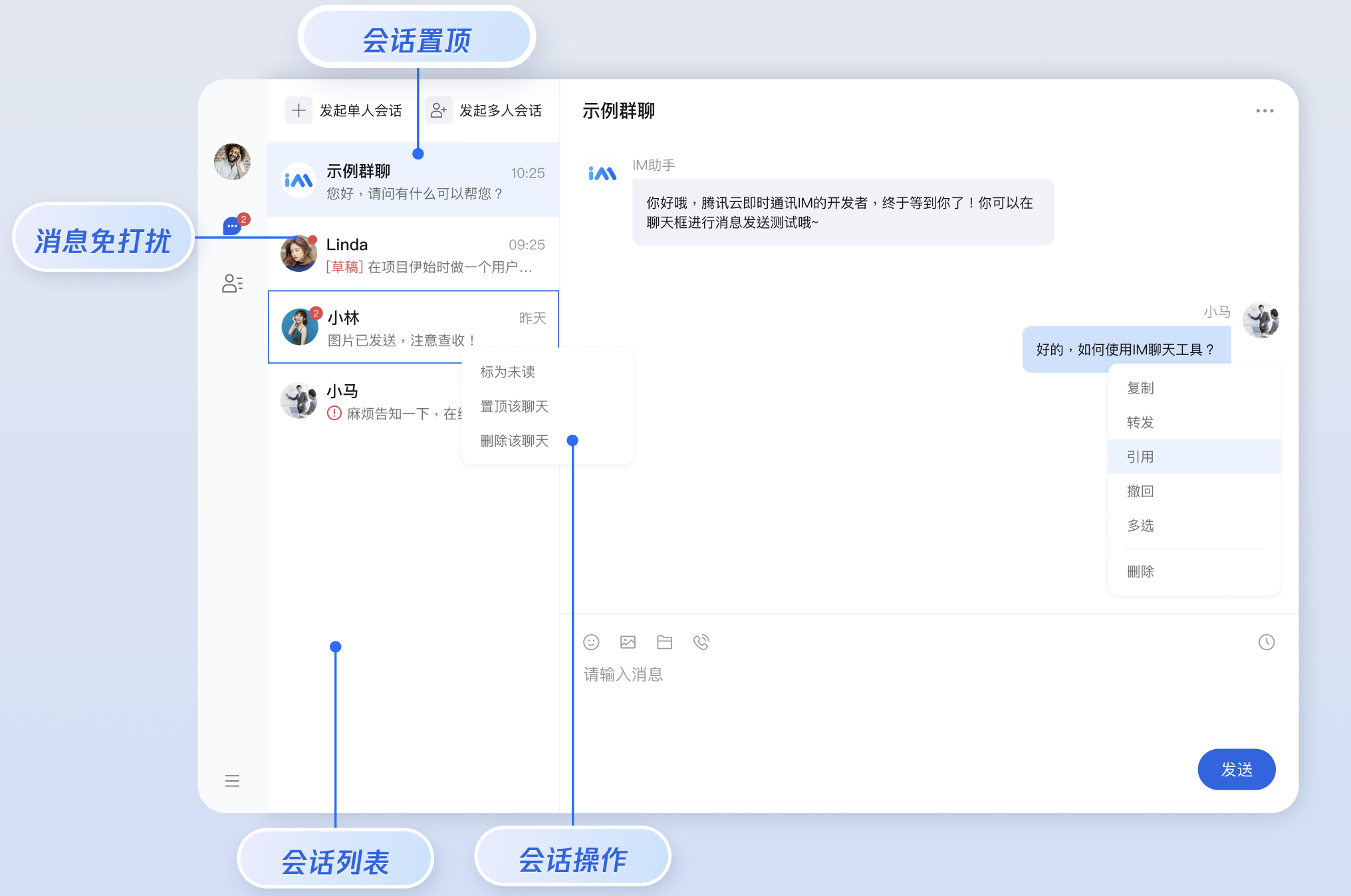Open the hamburger menu at sidebar bottom
This screenshot has width=1351, height=896.
coord(232,781)
